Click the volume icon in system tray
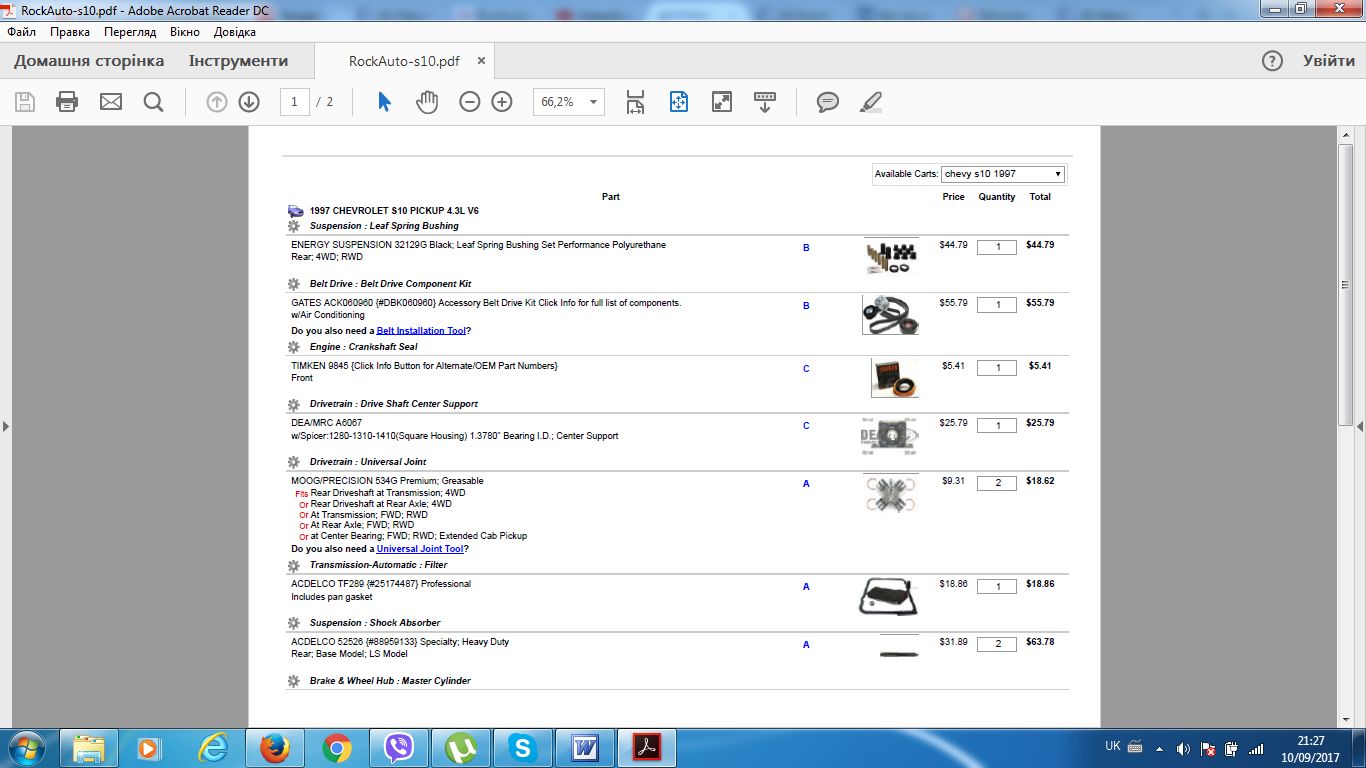Screen dimensions: 1366x768 (1184, 748)
